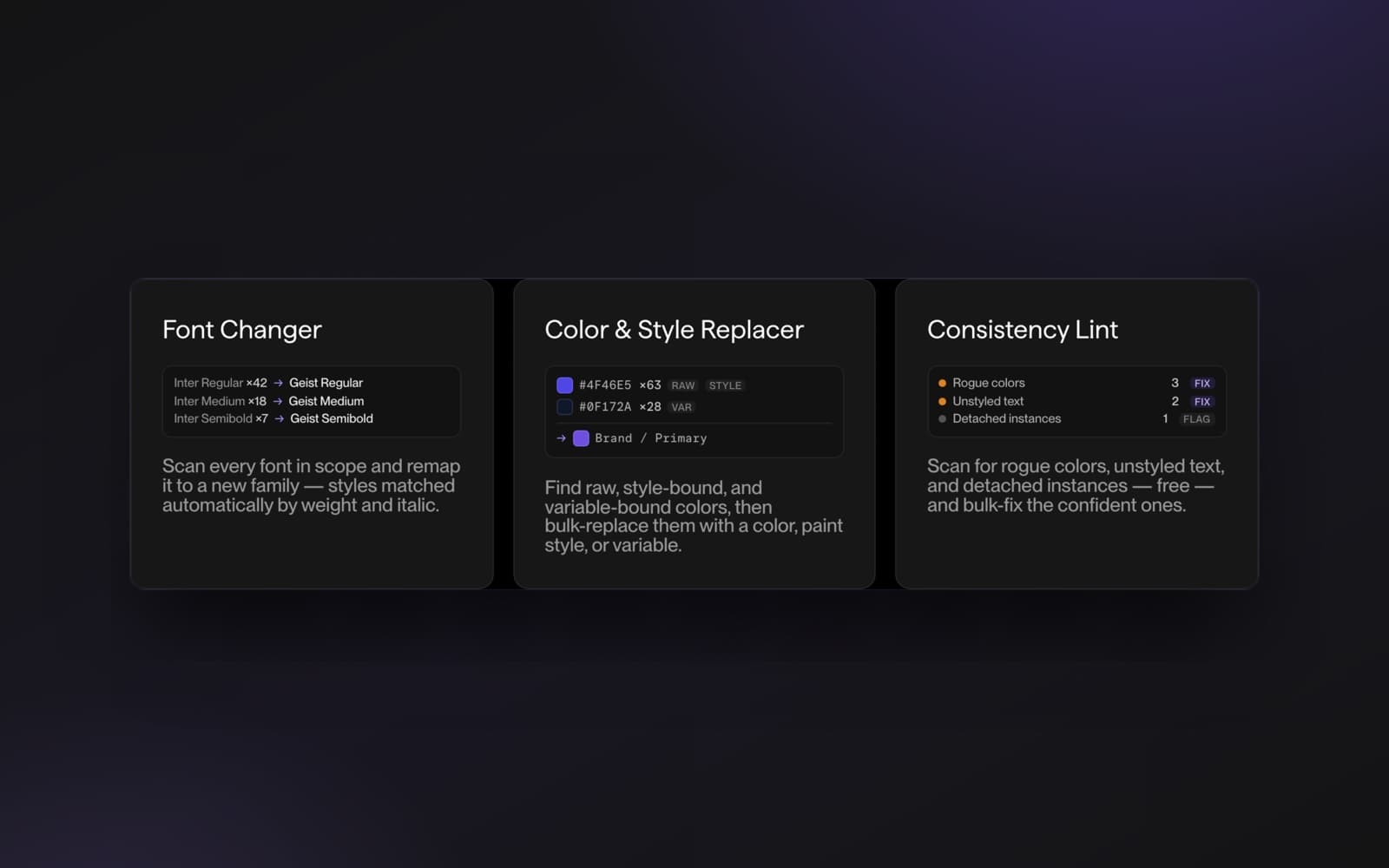The image size is (1389, 868).
Task: Click the Geist Semibold label
Action: pos(332,418)
